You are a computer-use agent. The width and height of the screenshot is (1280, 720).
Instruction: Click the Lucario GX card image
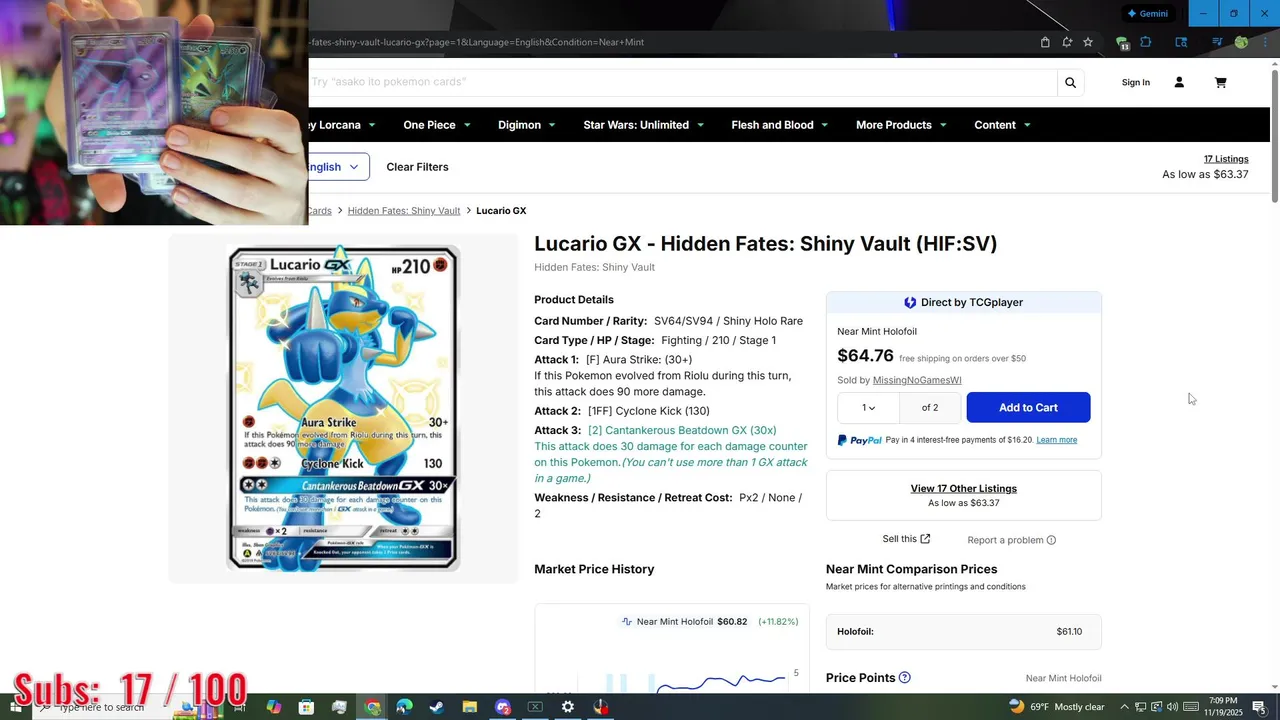tap(343, 408)
